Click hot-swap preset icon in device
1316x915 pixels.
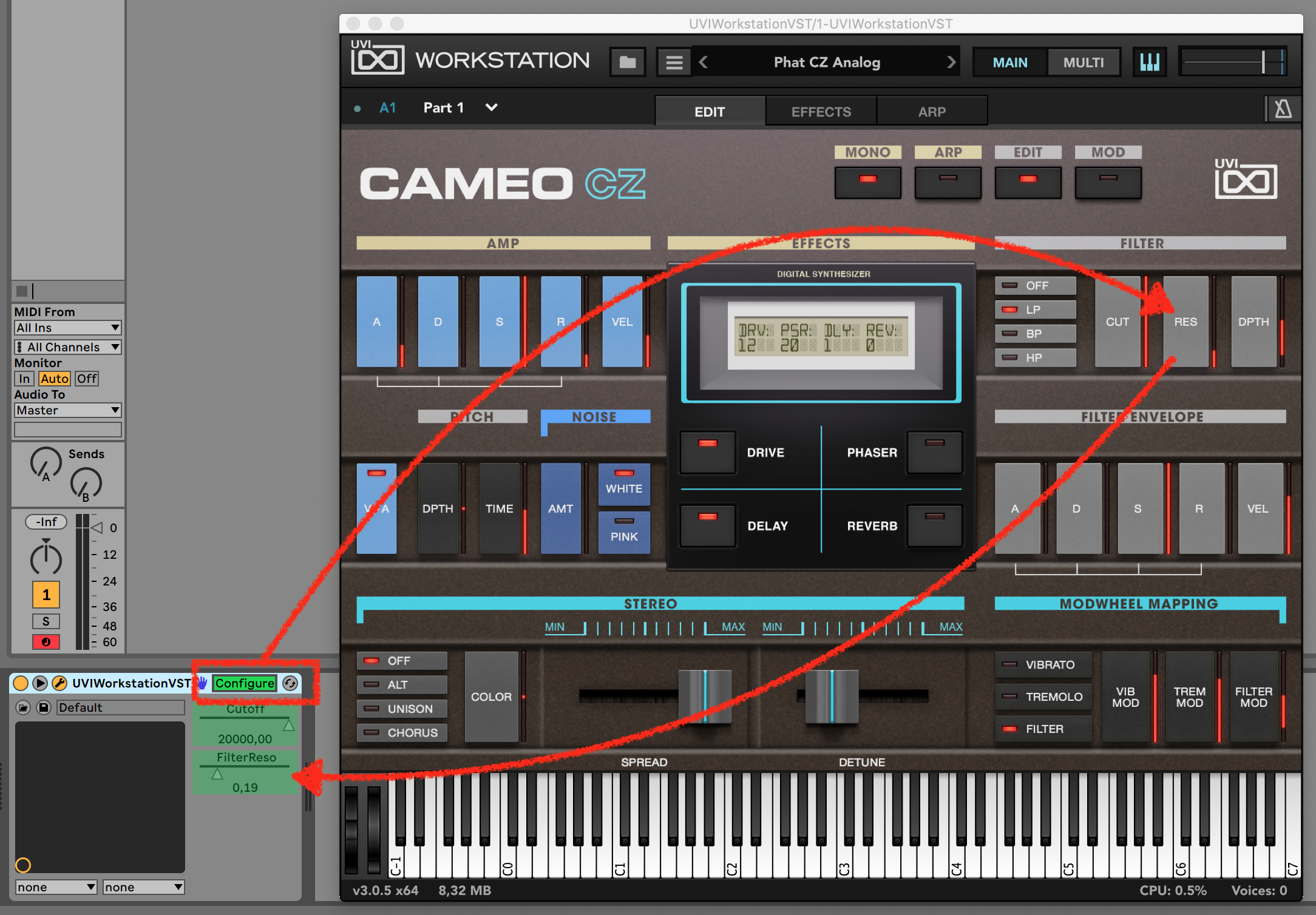point(23,707)
